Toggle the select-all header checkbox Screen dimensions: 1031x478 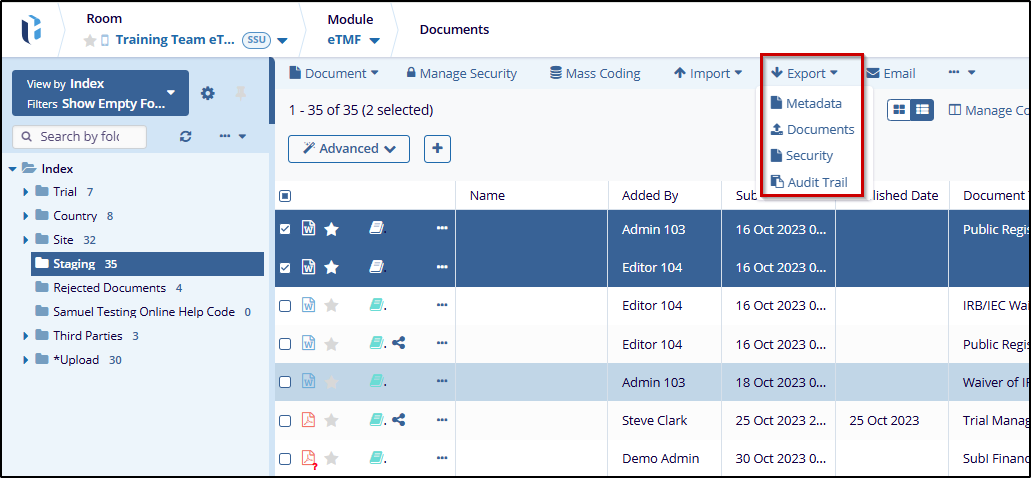285,196
